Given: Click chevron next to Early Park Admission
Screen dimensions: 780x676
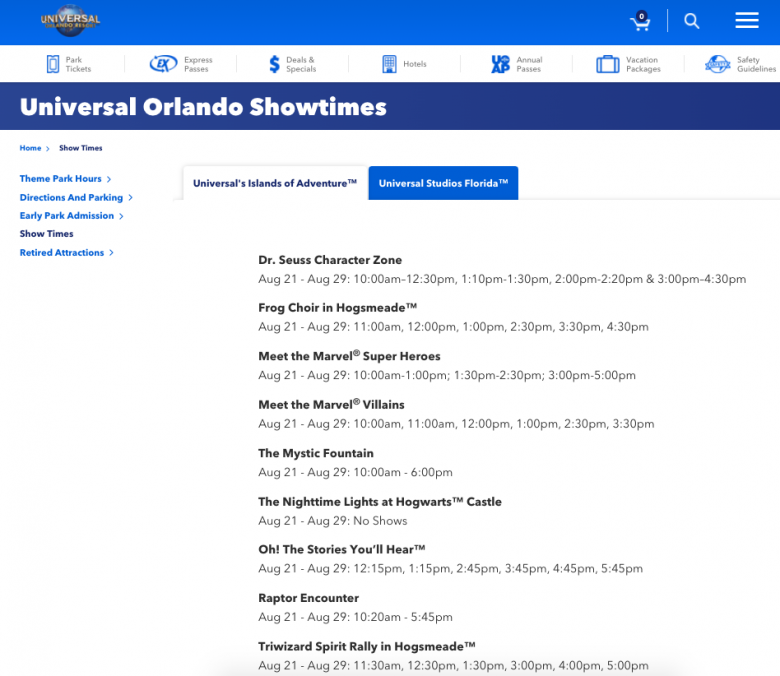Looking at the screenshot, I should pos(121,216).
